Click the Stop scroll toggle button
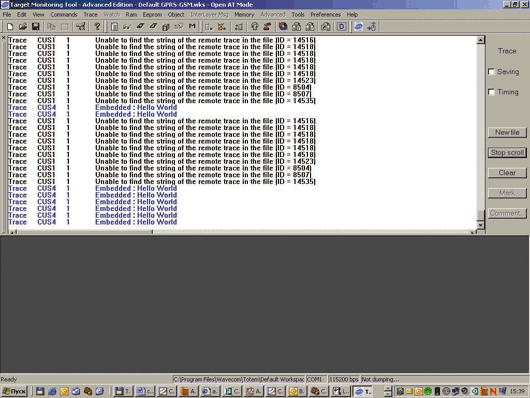530x398 pixels. tap(507, 153)
